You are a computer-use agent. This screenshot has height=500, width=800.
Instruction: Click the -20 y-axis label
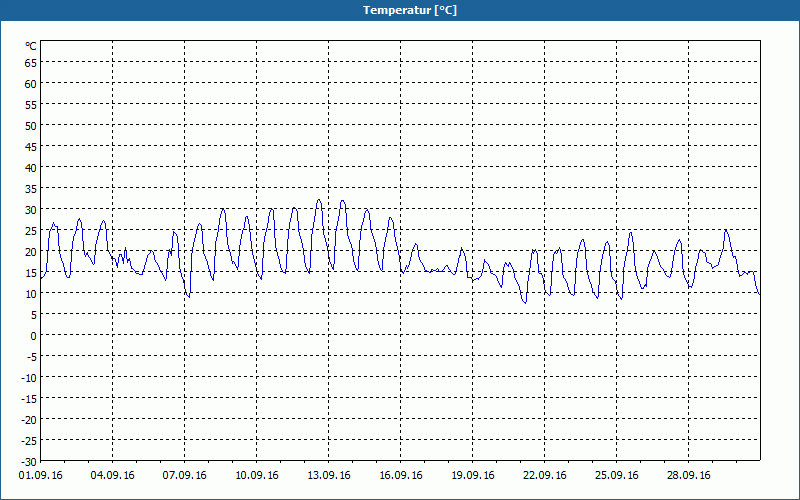29,419
